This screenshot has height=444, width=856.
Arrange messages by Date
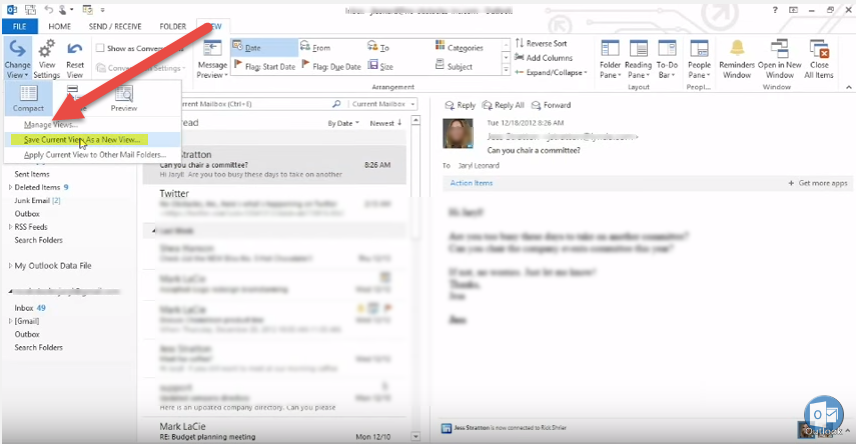[x=264, y=48]
